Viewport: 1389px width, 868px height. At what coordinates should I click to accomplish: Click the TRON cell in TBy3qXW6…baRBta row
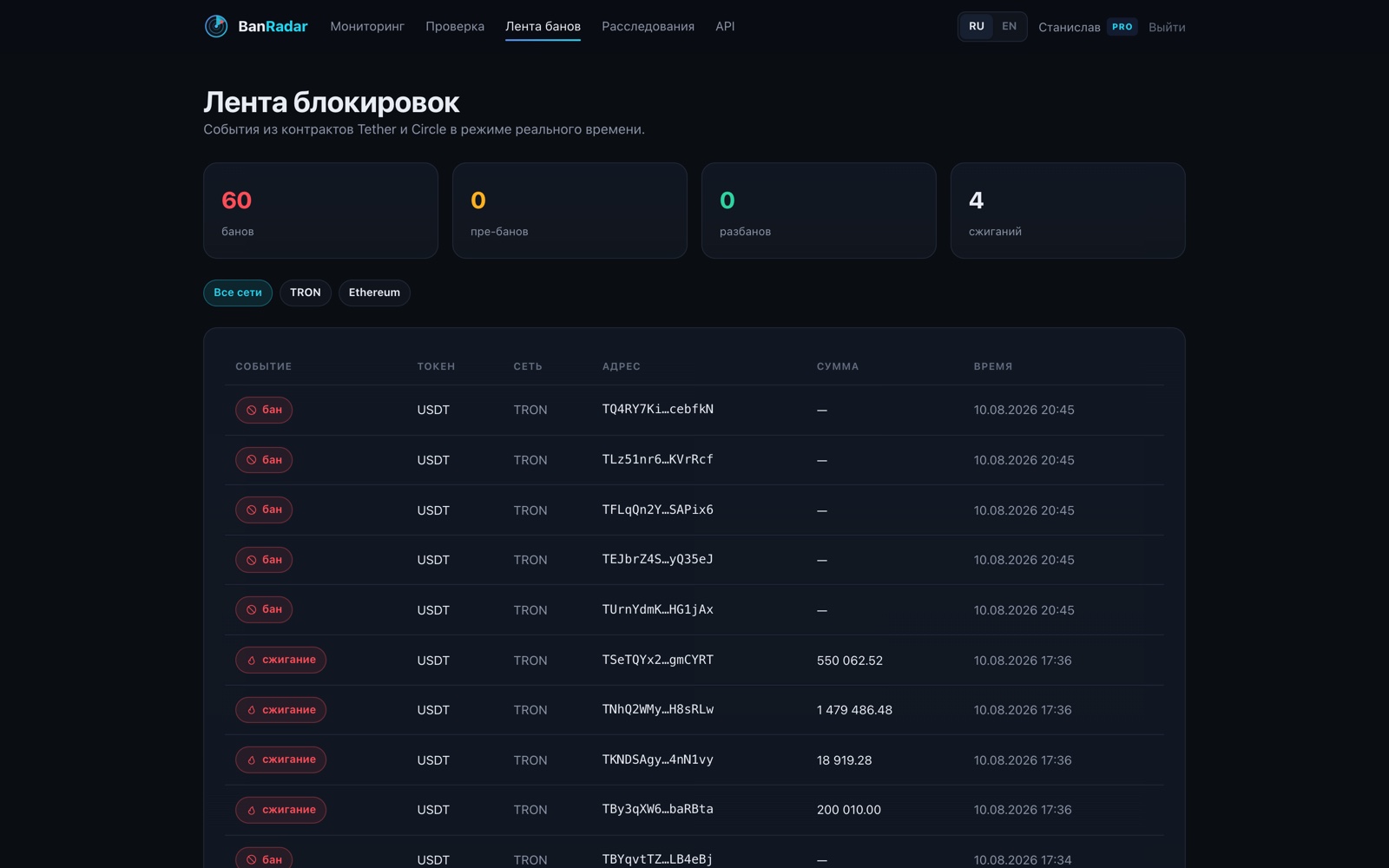(530, 810)
